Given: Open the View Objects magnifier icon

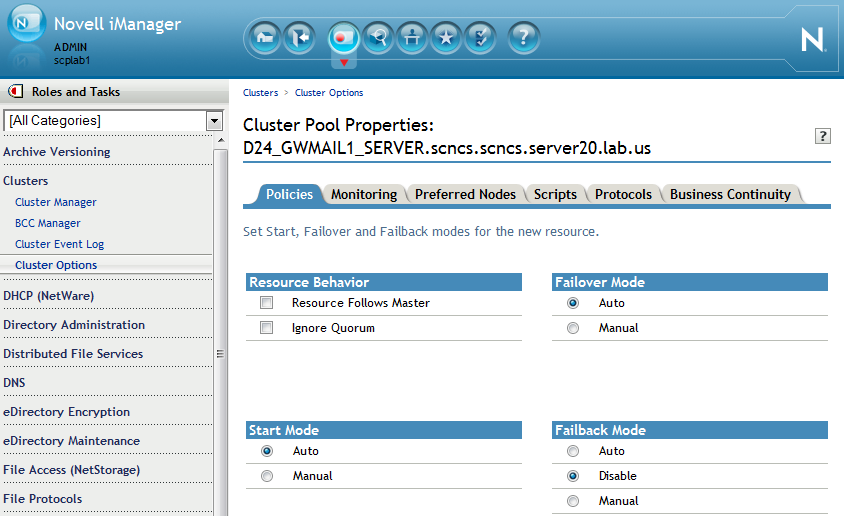Looking at the screenshot, I should 378,38.
